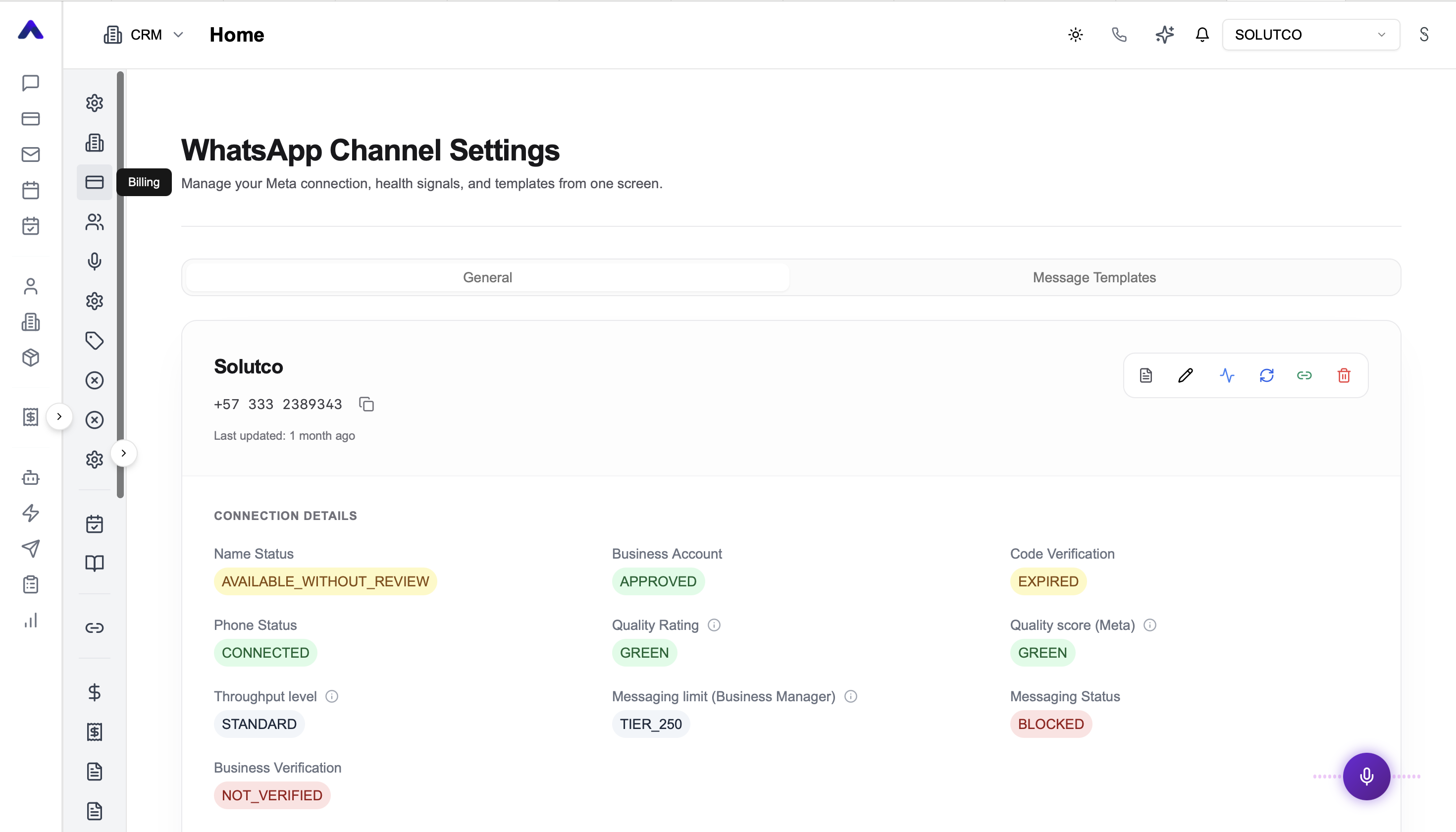Image resolution: width=1456 pixels, height=832 pixels.
Task: Toggle the light theme sun icon
Action: [1076, 35]
